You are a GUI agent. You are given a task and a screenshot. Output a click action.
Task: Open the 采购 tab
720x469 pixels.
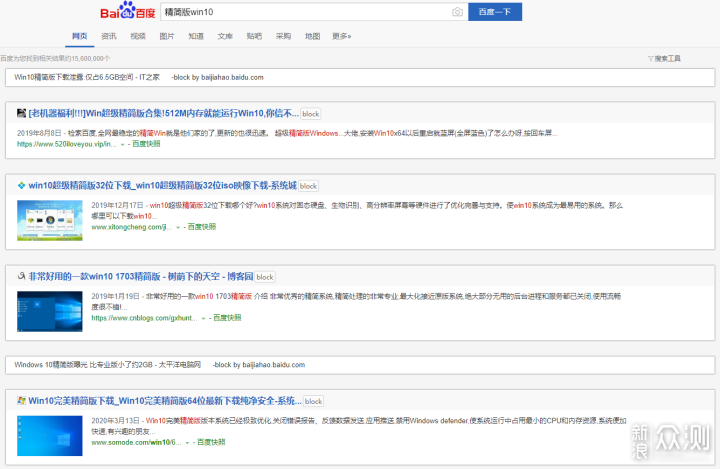click(283, 36)
